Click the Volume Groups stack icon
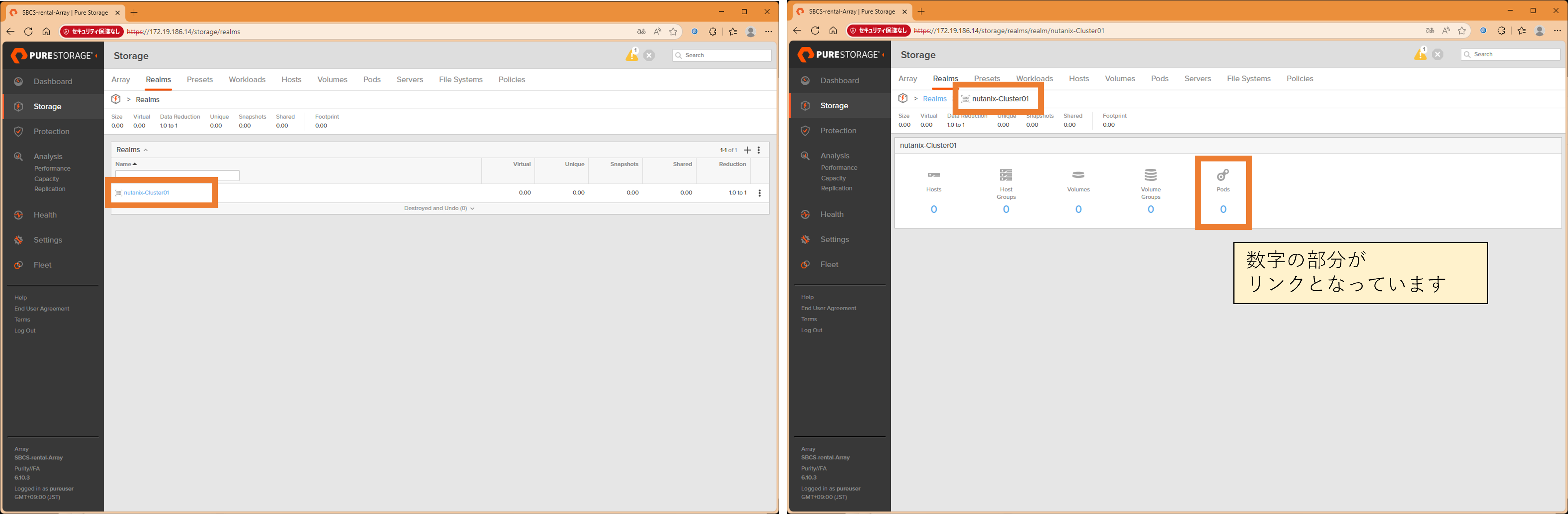The height and width of the screenshot is (514, 1568). tap(1150, 175)
